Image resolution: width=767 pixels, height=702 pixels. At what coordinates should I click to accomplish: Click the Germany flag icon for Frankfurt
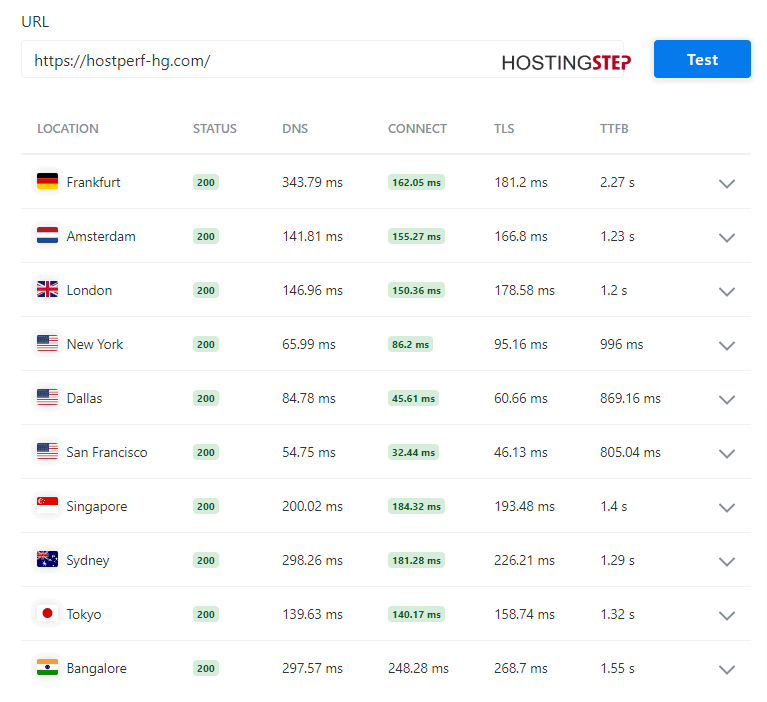(47, 181)
